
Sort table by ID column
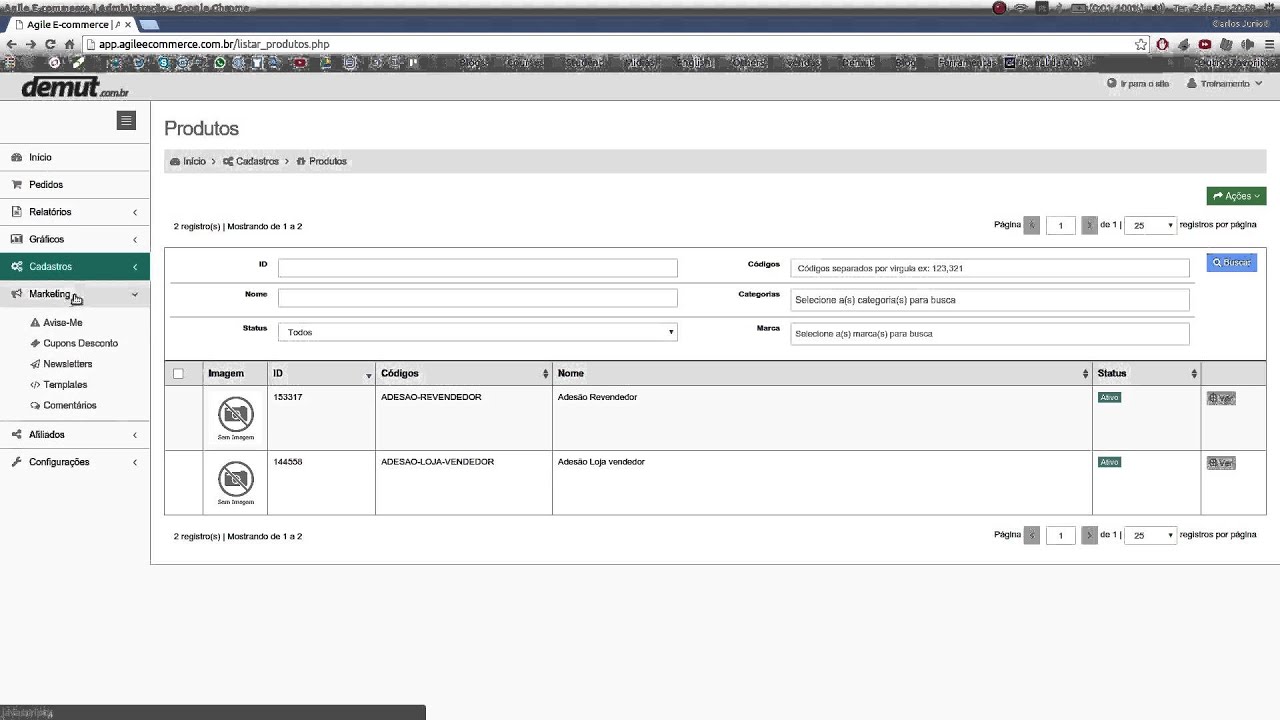coord(321,373)
